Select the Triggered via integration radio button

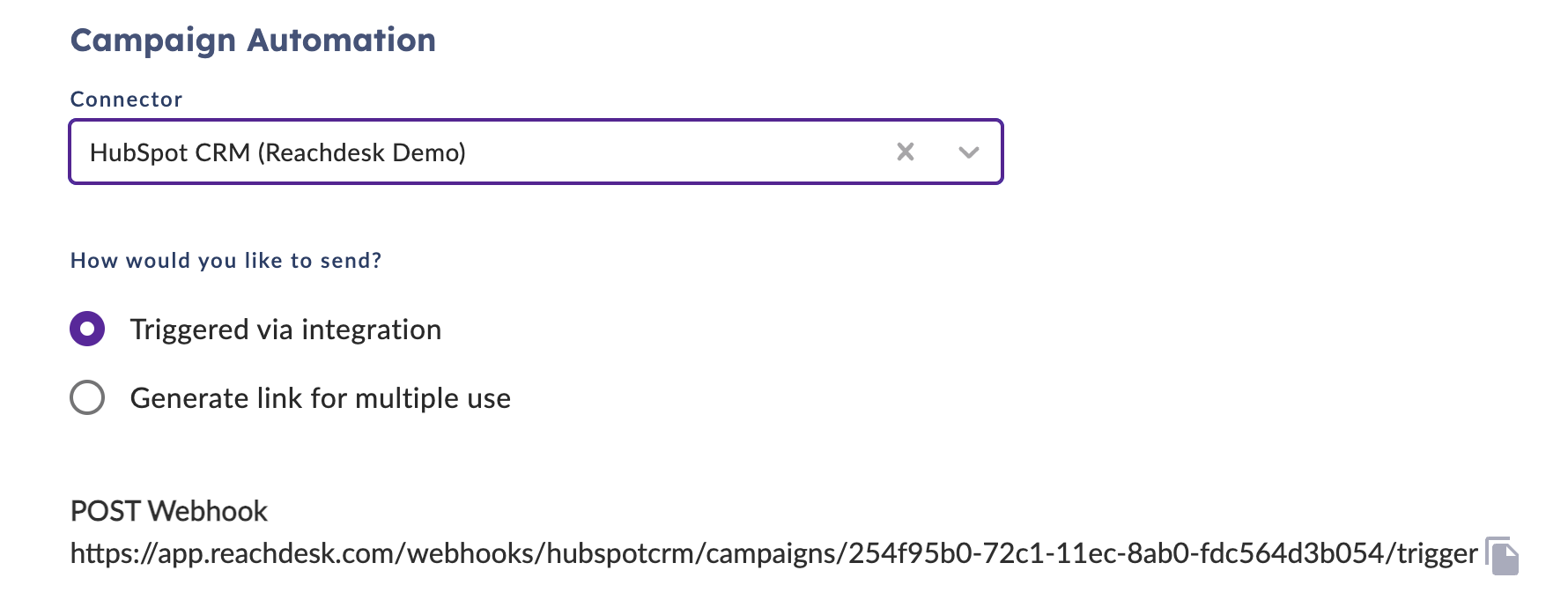(x=87, y=329)
